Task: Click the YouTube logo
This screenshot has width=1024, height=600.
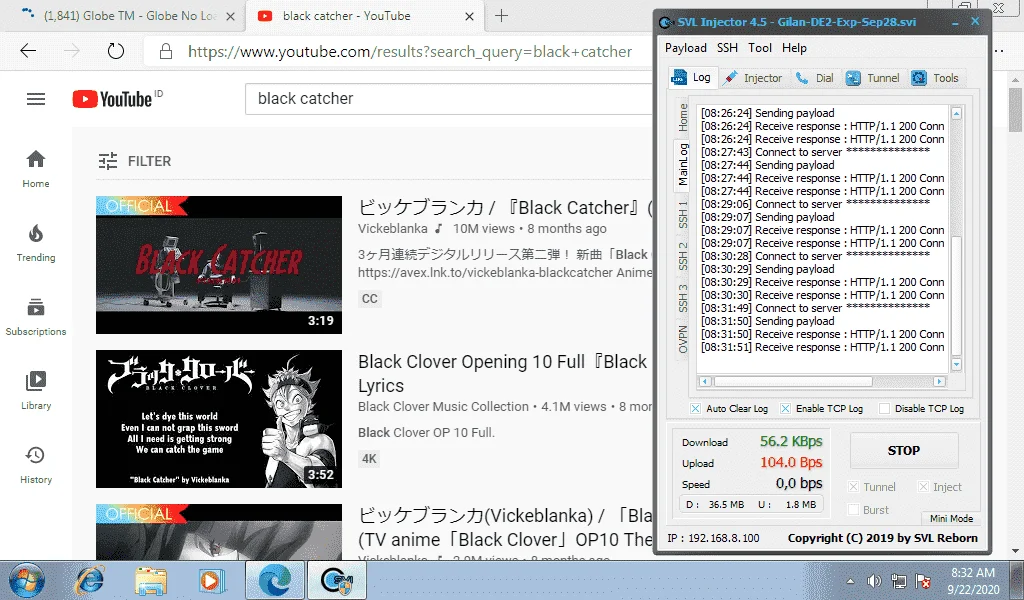Action: point(112,99)
